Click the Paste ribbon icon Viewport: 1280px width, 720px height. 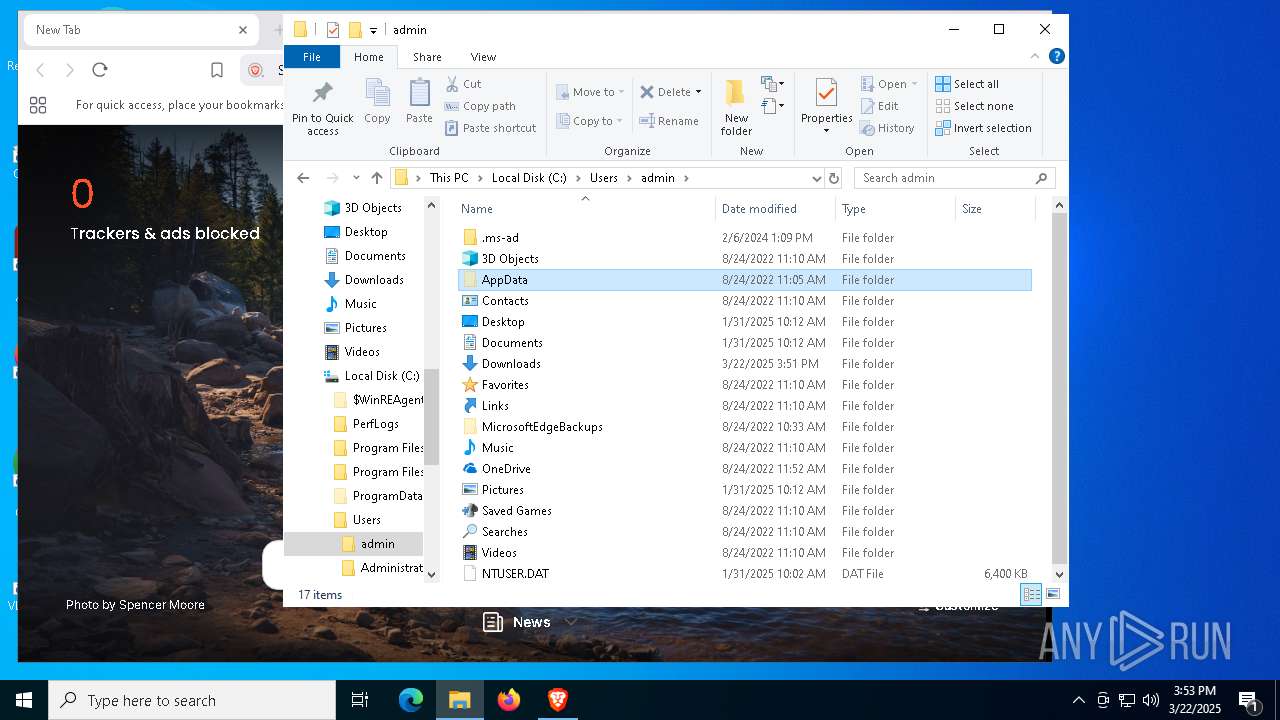(419, 94)
